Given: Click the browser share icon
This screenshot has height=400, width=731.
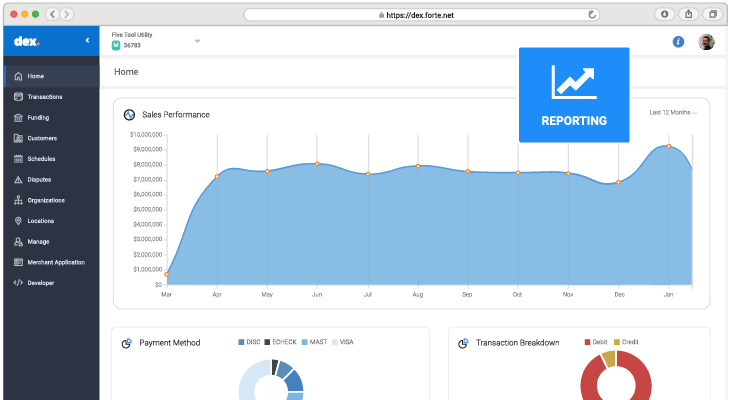Looking at the screenshot, I should 689,14.
